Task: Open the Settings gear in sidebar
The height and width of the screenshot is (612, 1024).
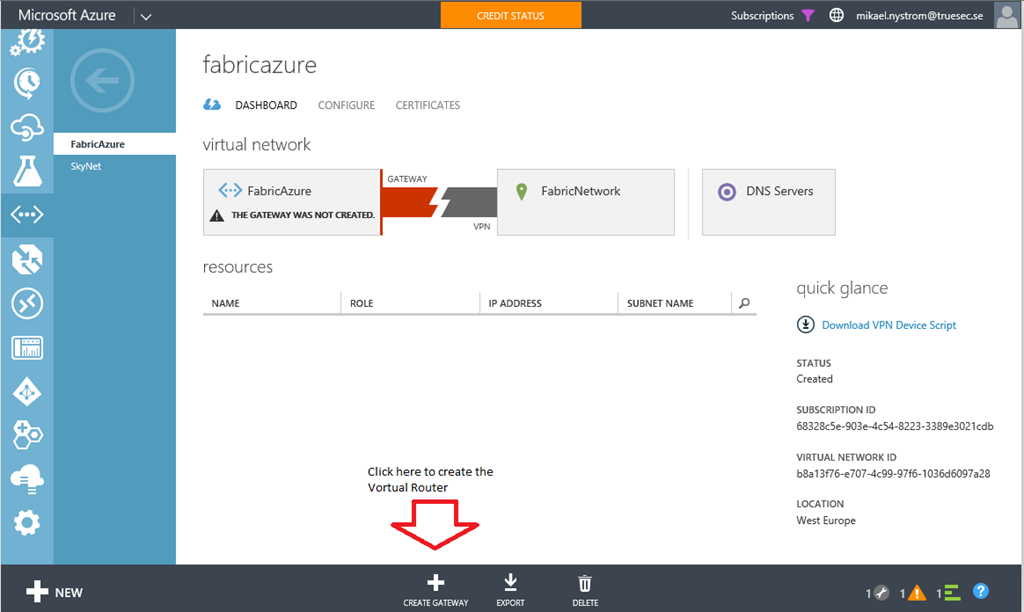Action: coord(27,522)
